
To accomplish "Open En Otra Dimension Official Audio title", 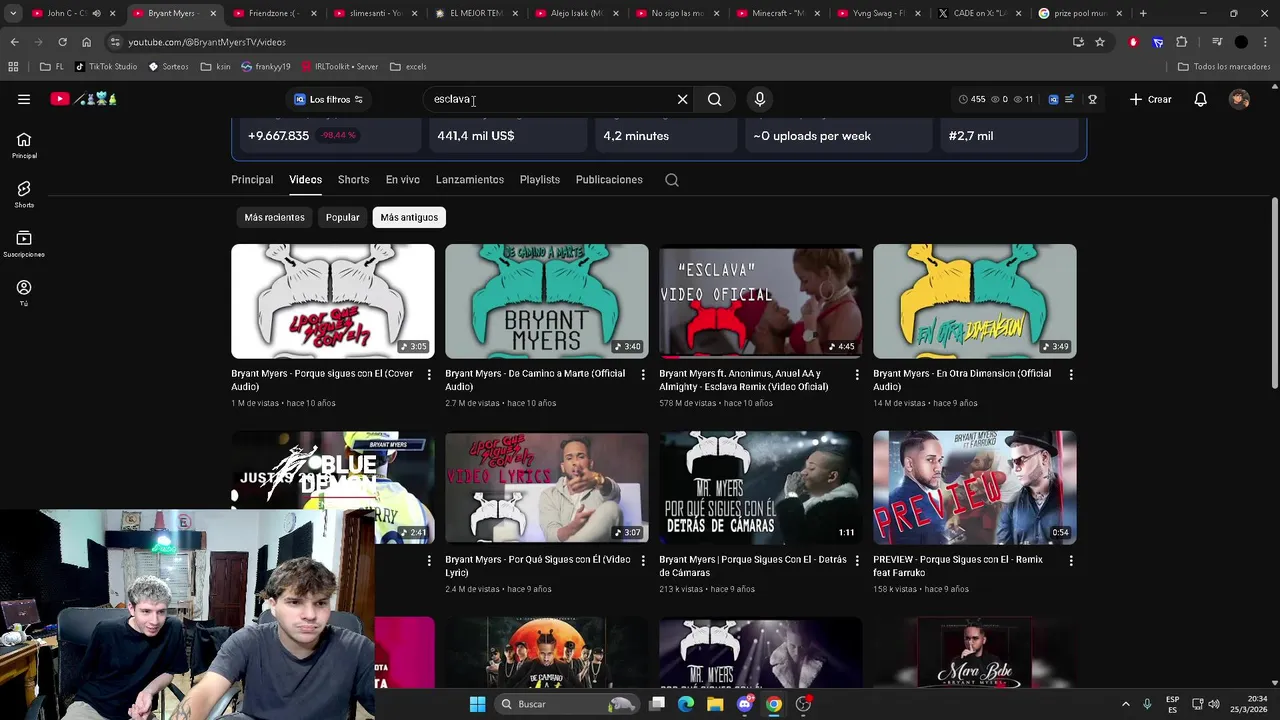I will (962, 380).
